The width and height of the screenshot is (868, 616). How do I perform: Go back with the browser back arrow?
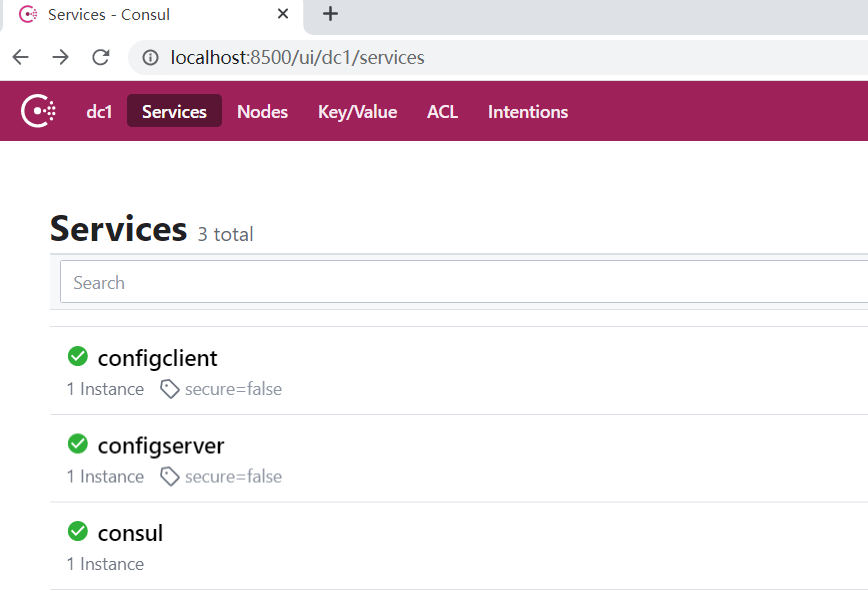(x=20, y=57)
